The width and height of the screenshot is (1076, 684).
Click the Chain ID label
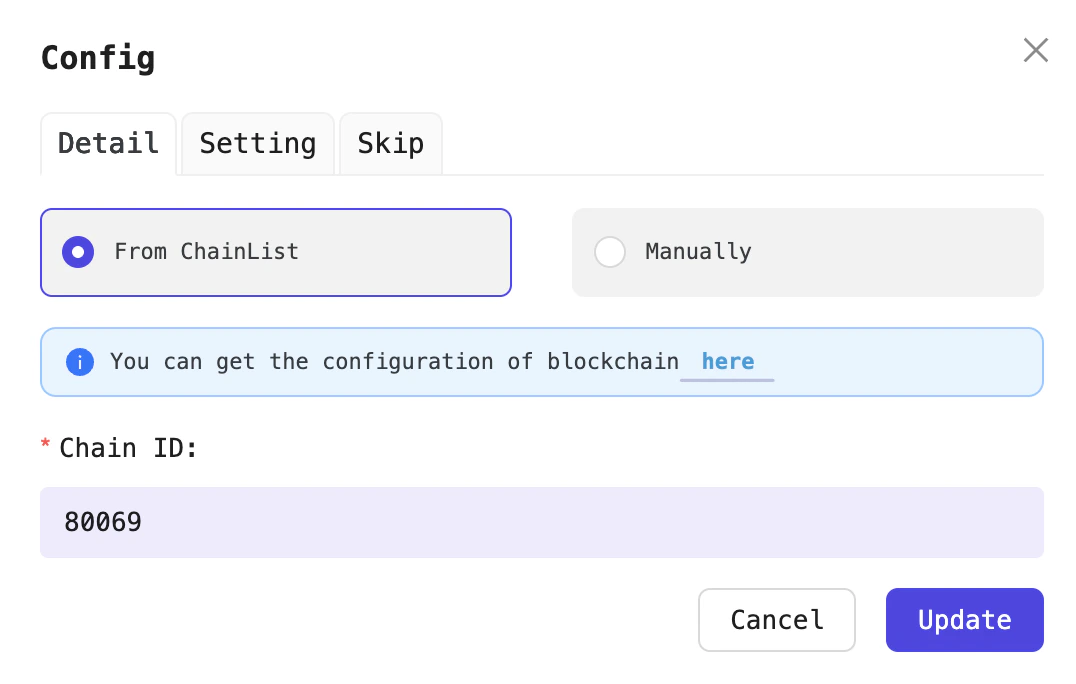128,448
